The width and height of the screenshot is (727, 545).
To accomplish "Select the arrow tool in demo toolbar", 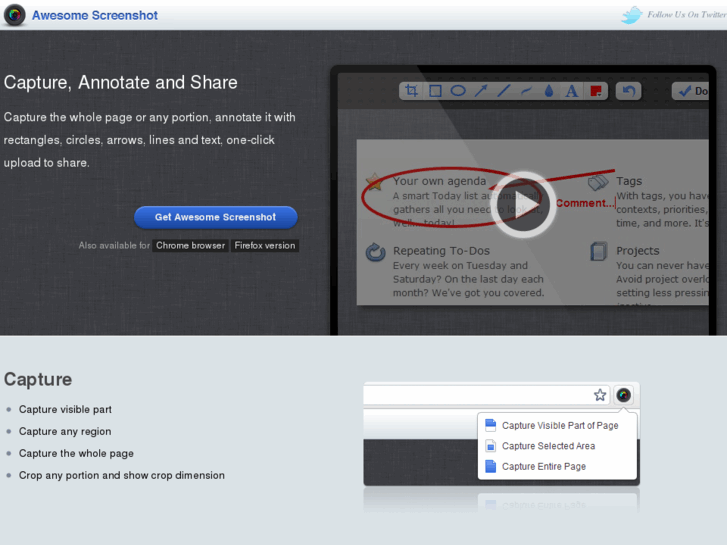I will coord(481,90).
